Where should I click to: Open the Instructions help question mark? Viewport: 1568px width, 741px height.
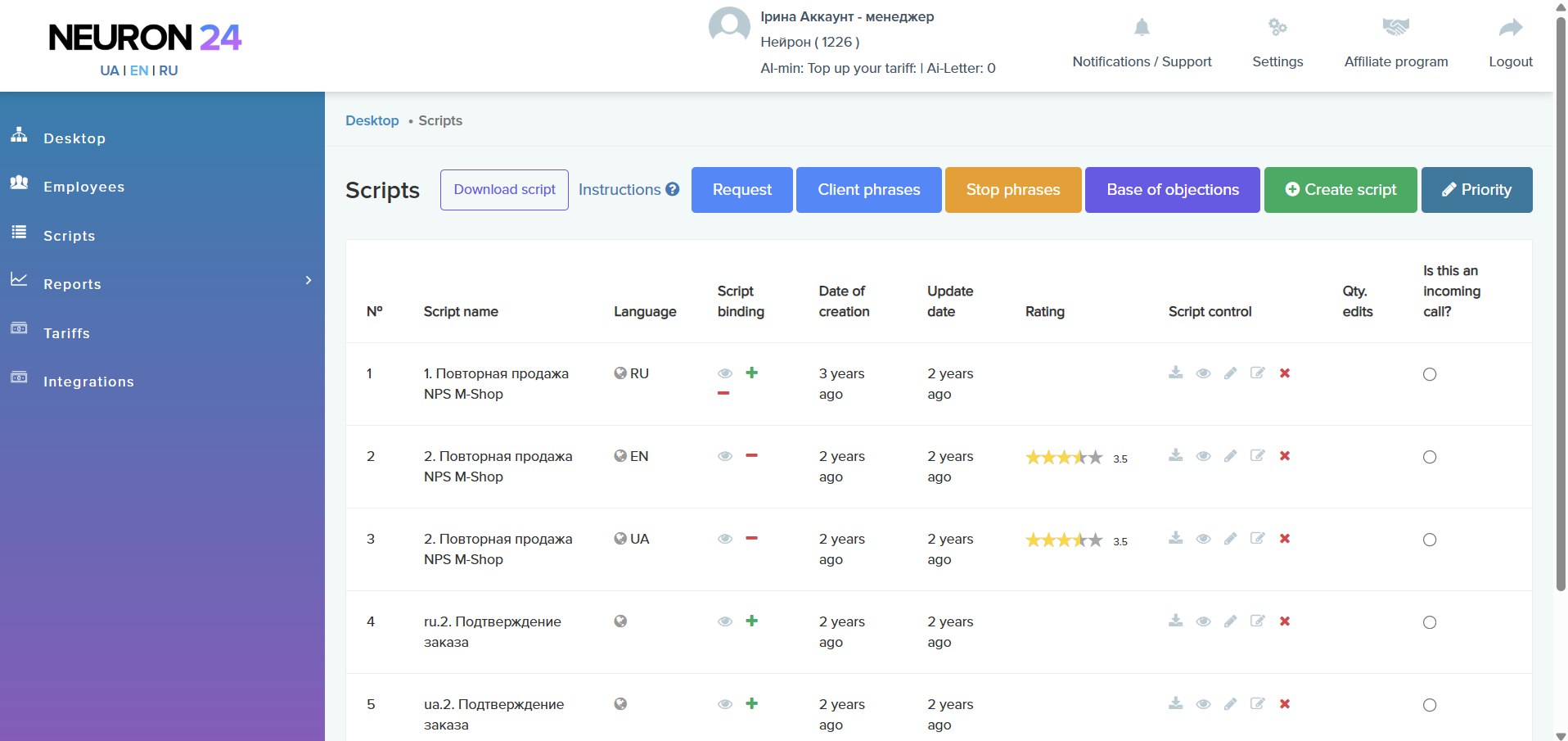tap(673, 189)
